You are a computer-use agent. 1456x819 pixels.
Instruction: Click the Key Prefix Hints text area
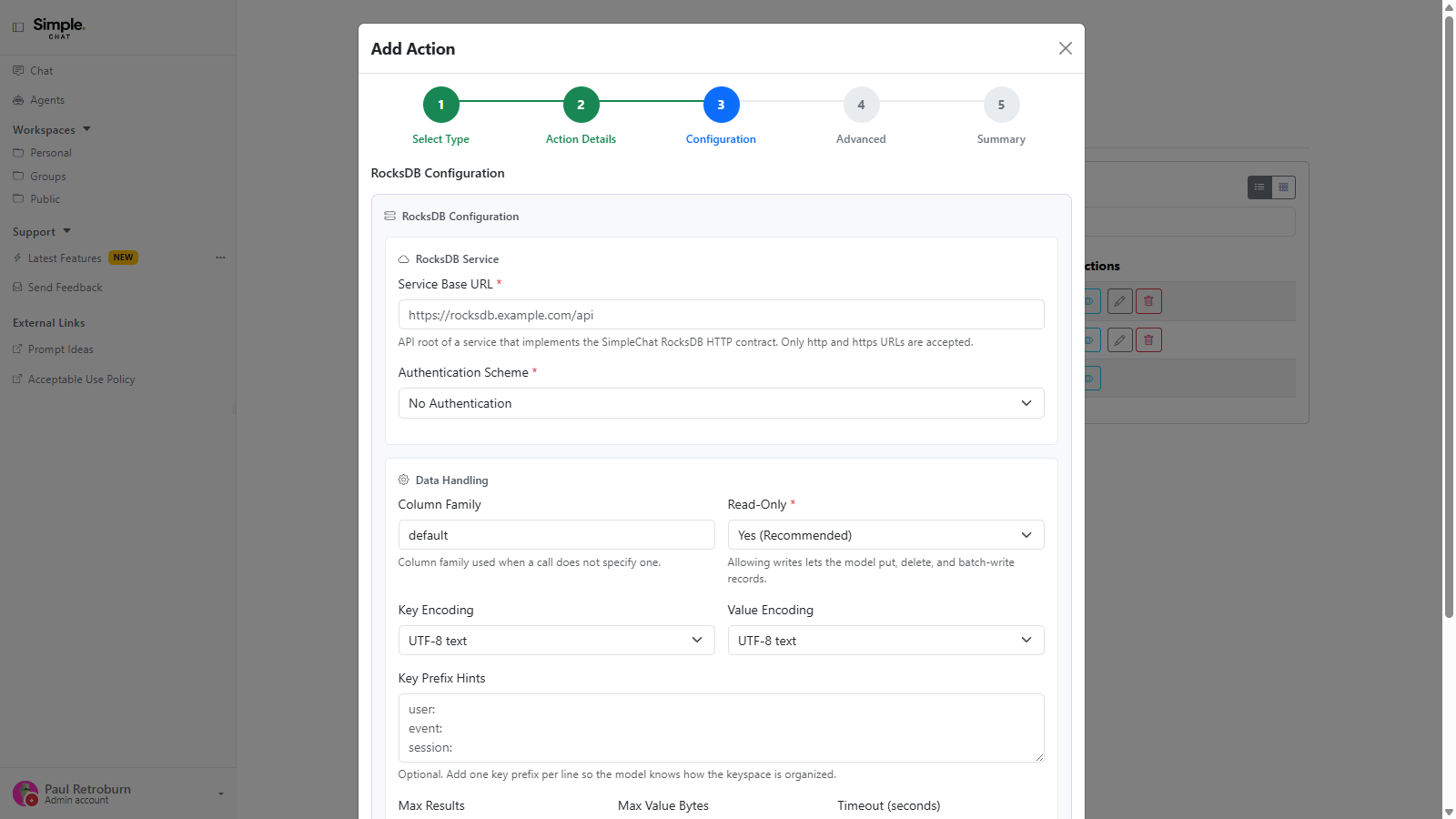721,728
